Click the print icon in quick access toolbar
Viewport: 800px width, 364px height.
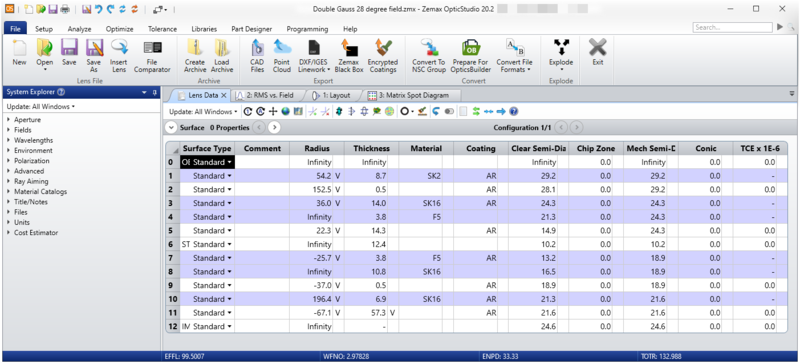(x=64, y=9)
